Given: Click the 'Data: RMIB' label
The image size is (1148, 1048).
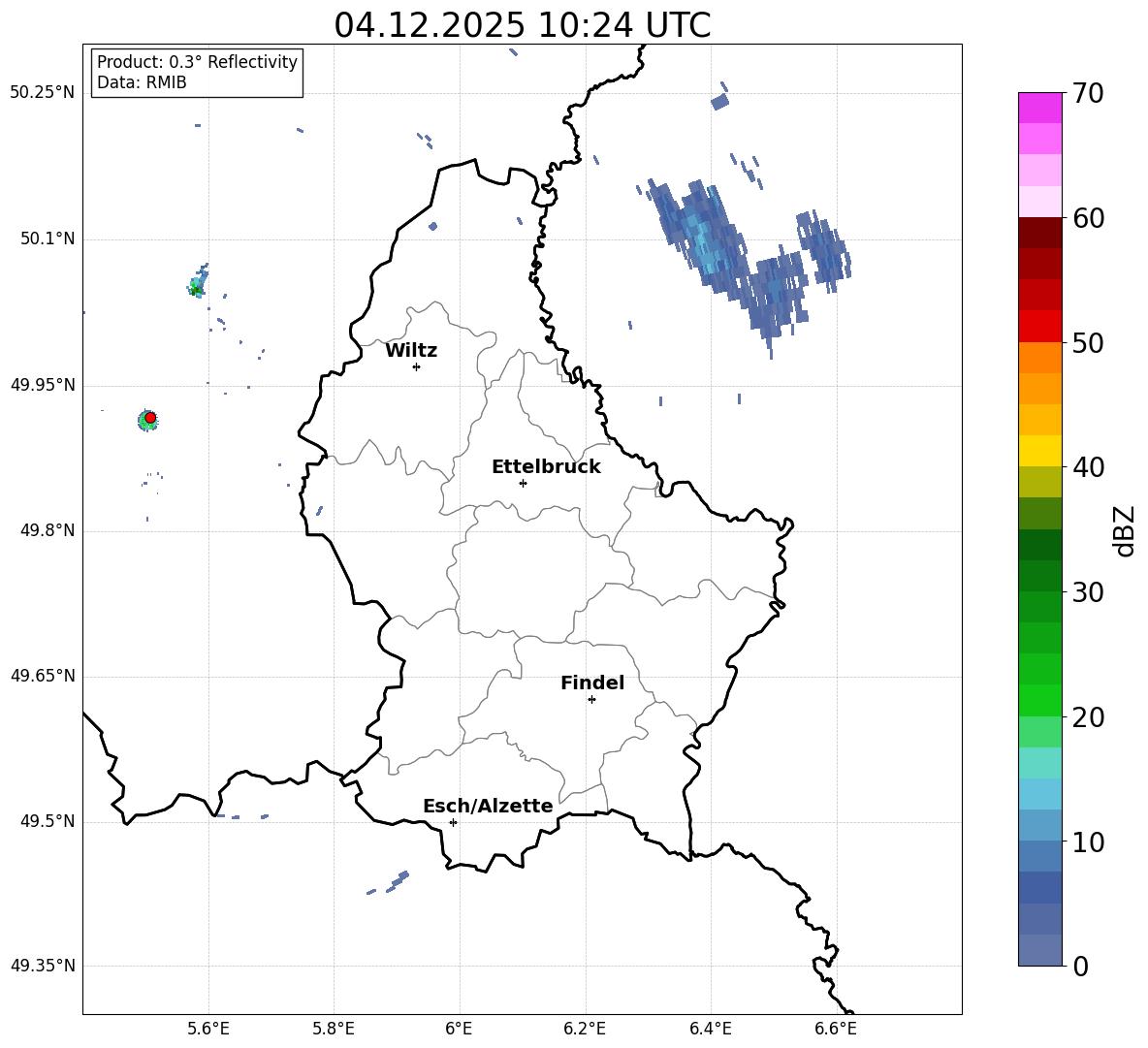Looking at the screenshot, I should 142,82.
